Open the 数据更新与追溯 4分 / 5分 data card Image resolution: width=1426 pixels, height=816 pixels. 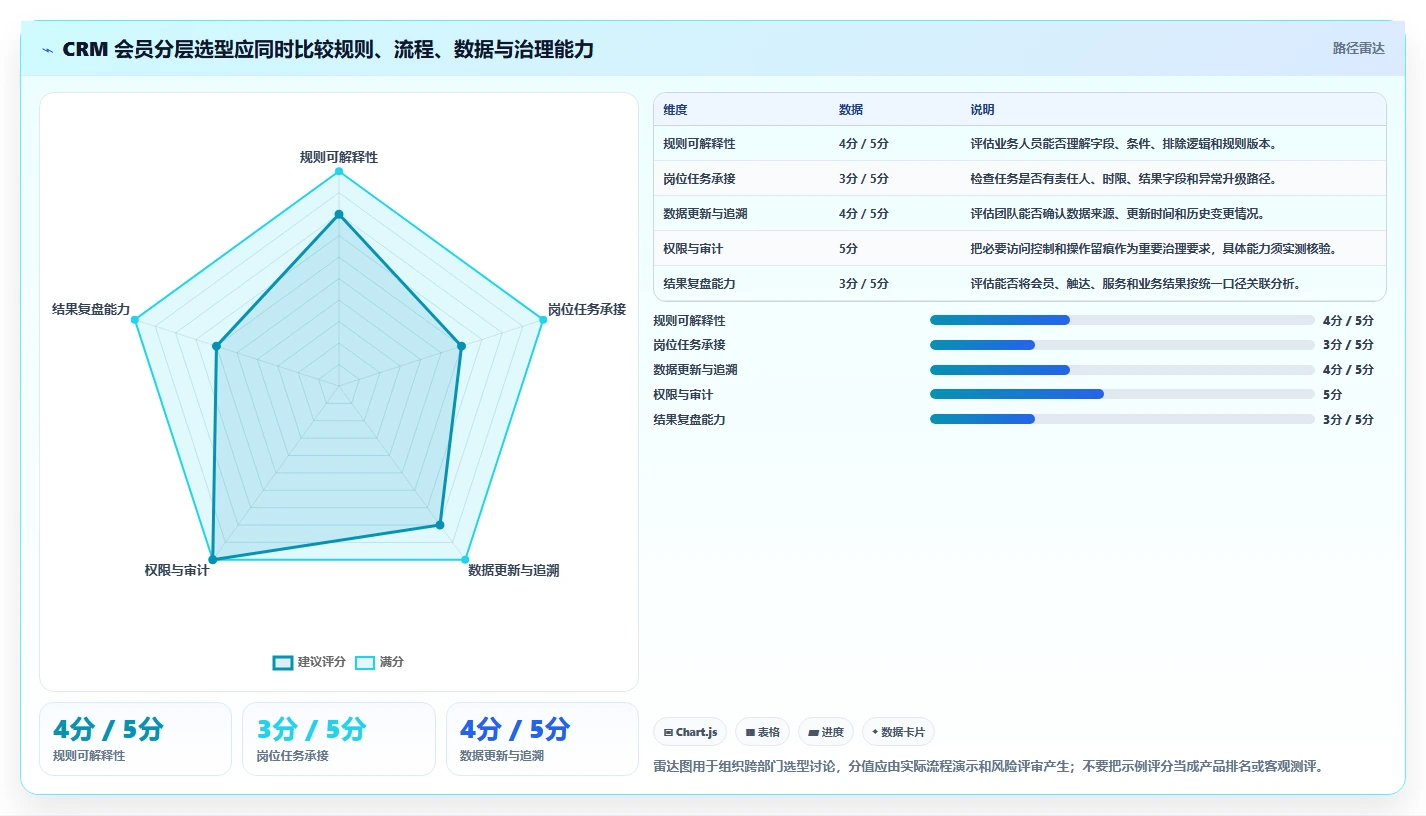coord(542,739)
